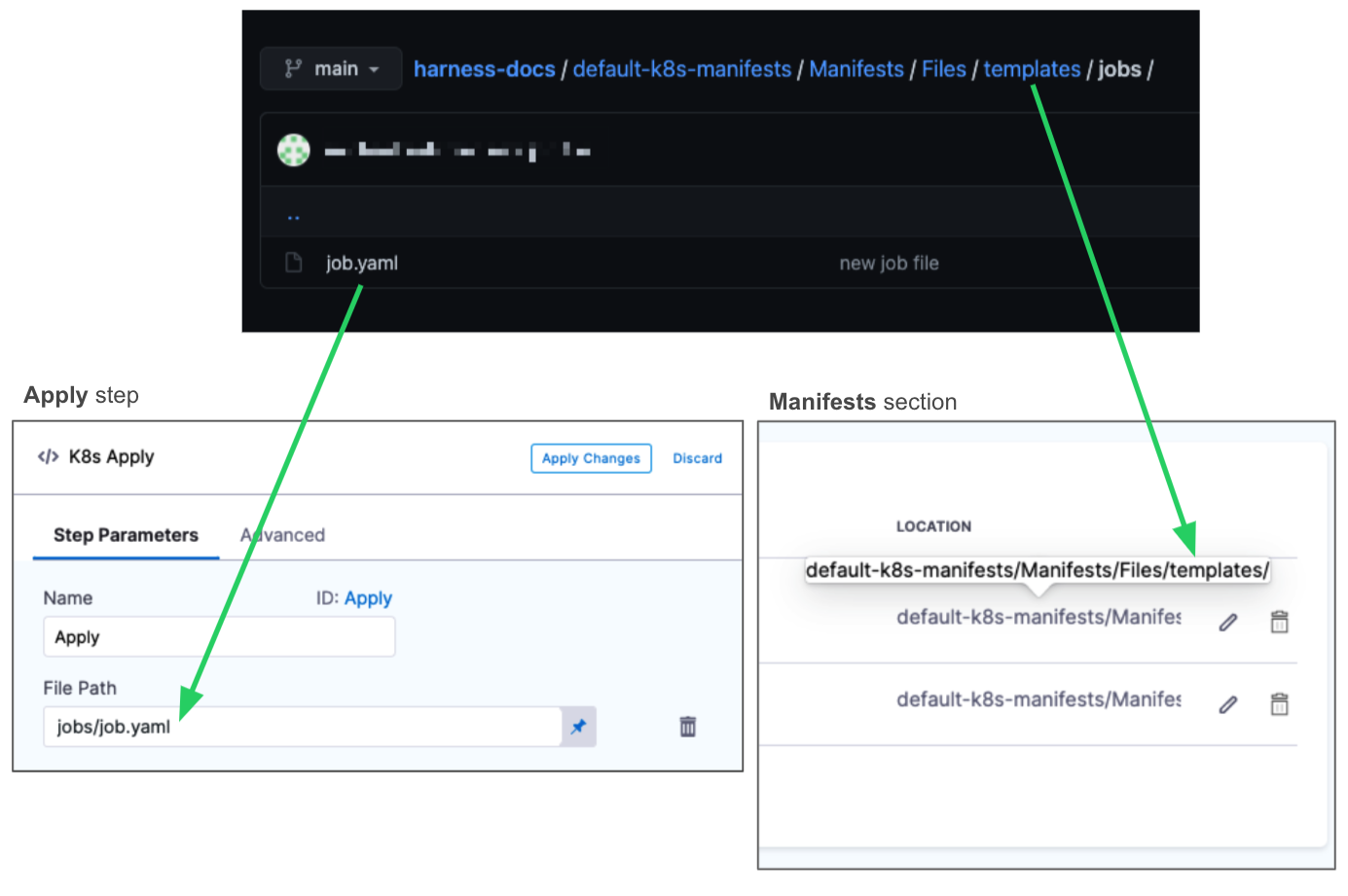Delete the jobs/job.yaml file path entry
Screen dimensions: 1348x896
coord(688,727)
